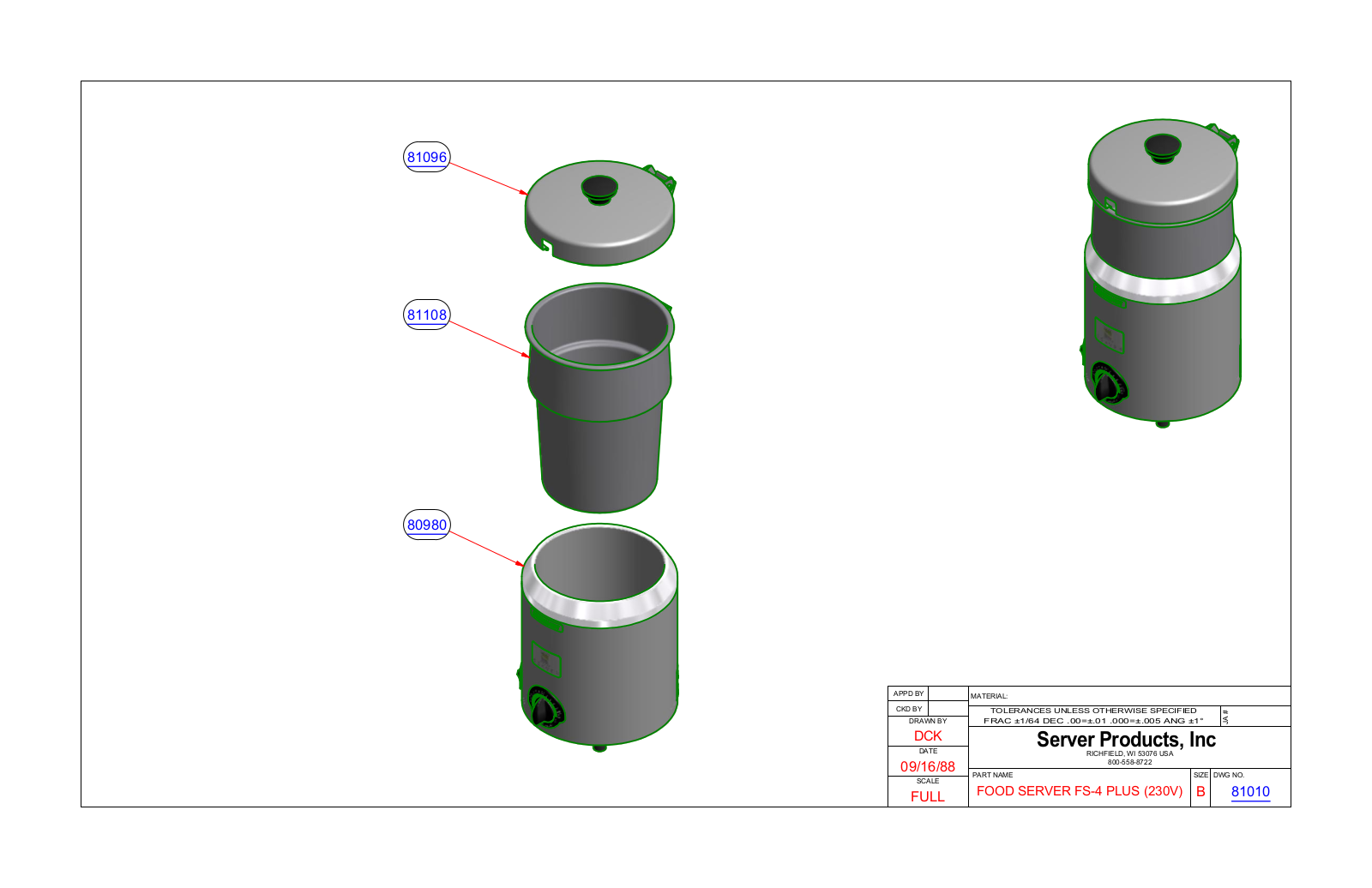Screen dimensions: 1372x888
Task: Click the size value 'B'
Action: click(x=1200, y=792)
